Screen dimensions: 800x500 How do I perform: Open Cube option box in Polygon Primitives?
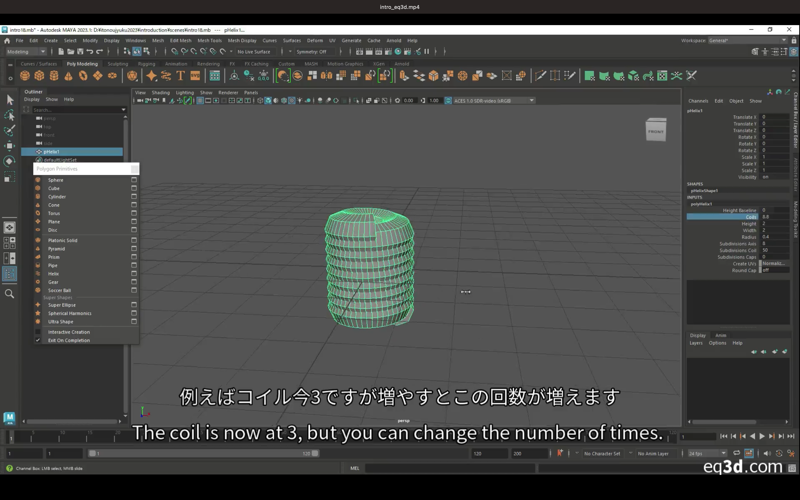pos(134,188)
